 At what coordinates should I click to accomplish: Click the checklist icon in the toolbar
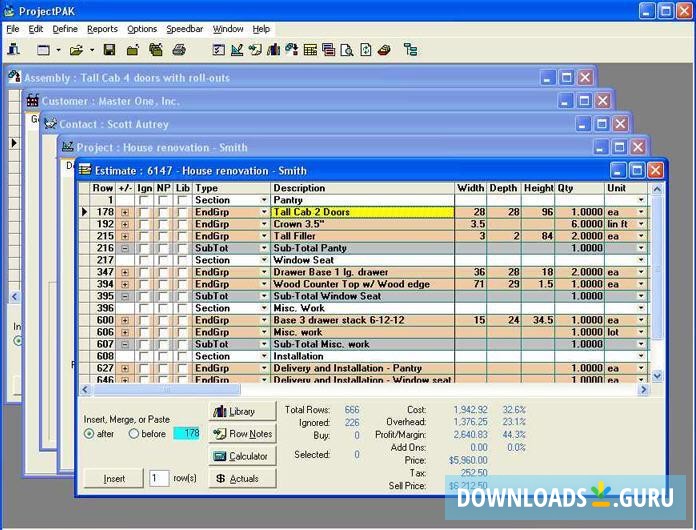(x=219, y=49)
